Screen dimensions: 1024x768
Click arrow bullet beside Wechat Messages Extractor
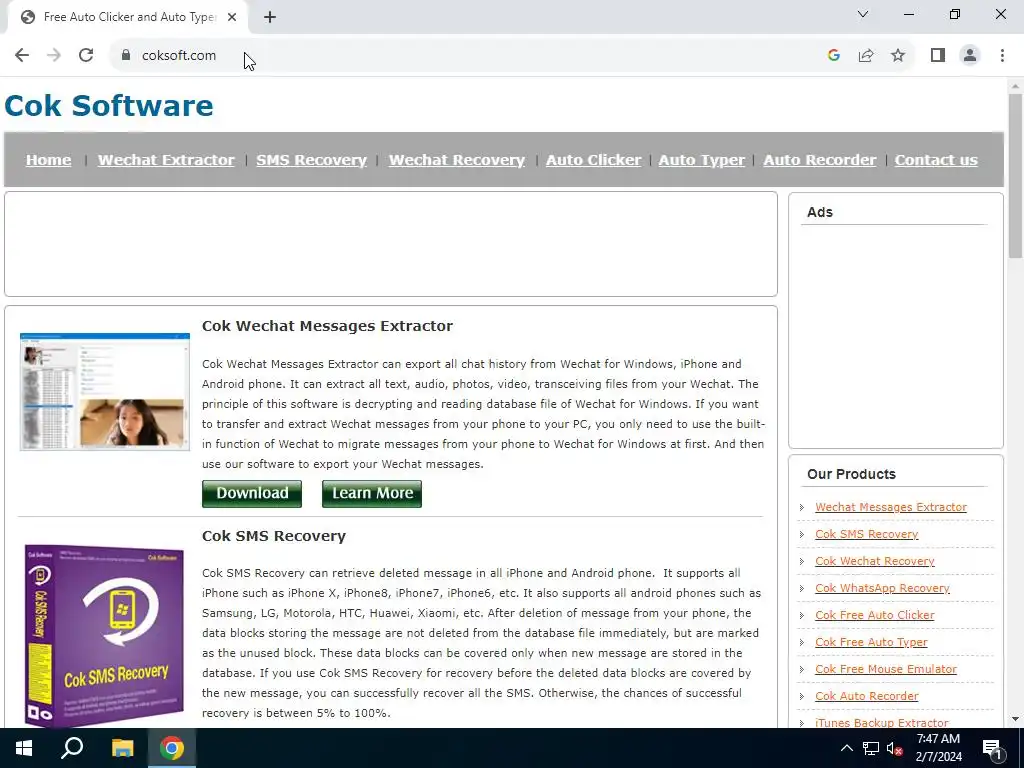(x=802, y=507)
